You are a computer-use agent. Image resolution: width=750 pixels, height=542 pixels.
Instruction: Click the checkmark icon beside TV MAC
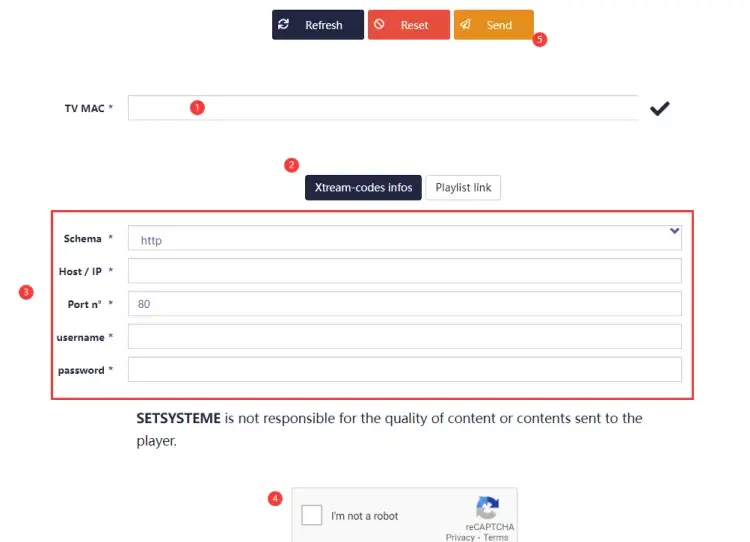pos(659,108)
